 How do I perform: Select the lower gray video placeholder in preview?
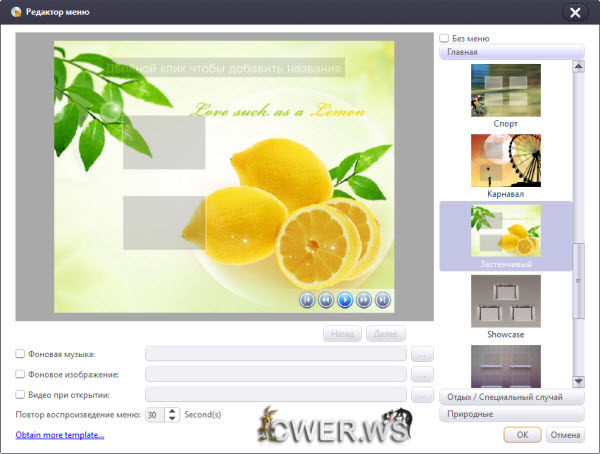point(164,223)
